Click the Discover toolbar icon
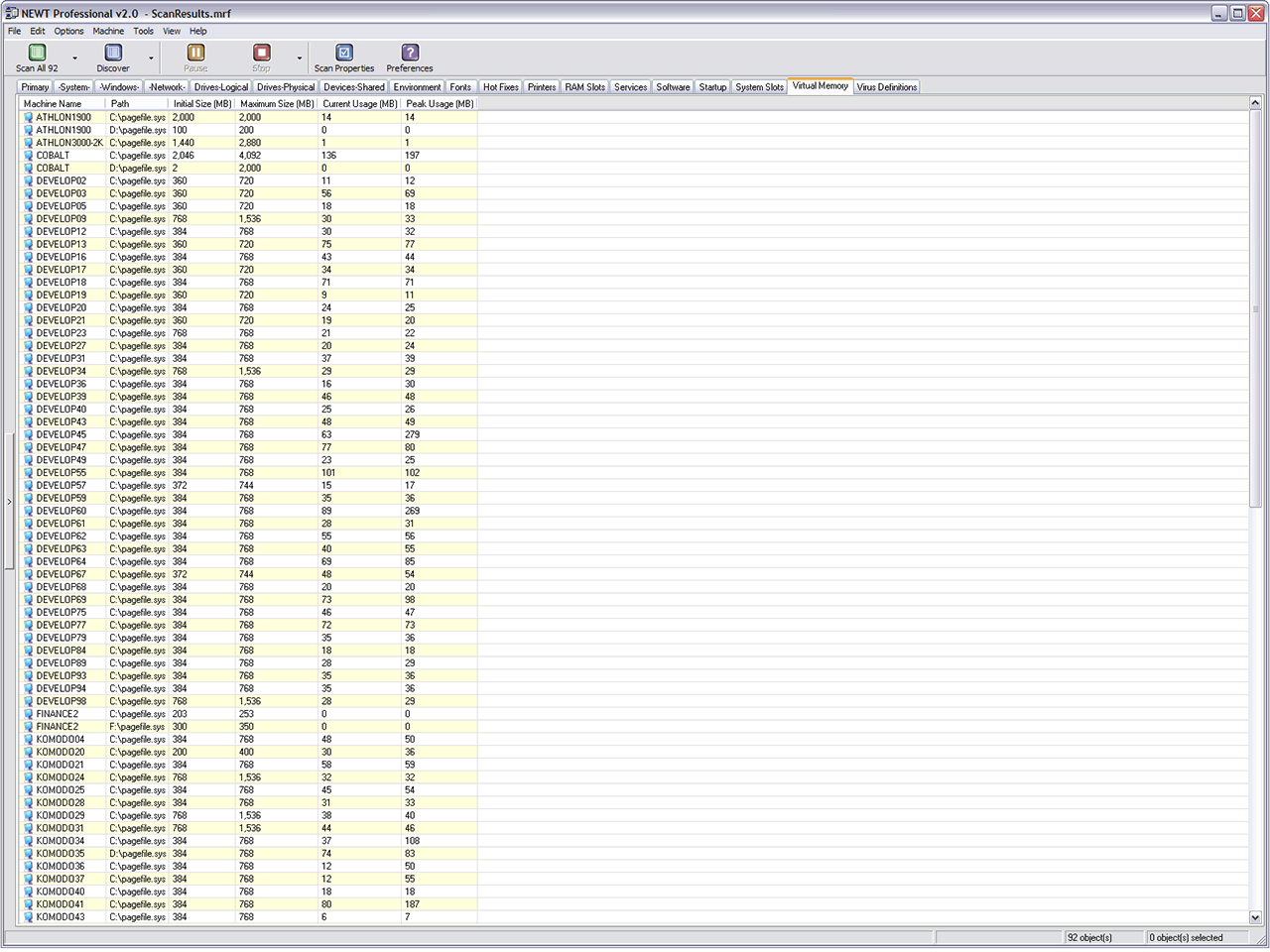Screen dimensions: 1270x952 click(x=113, y=53)
